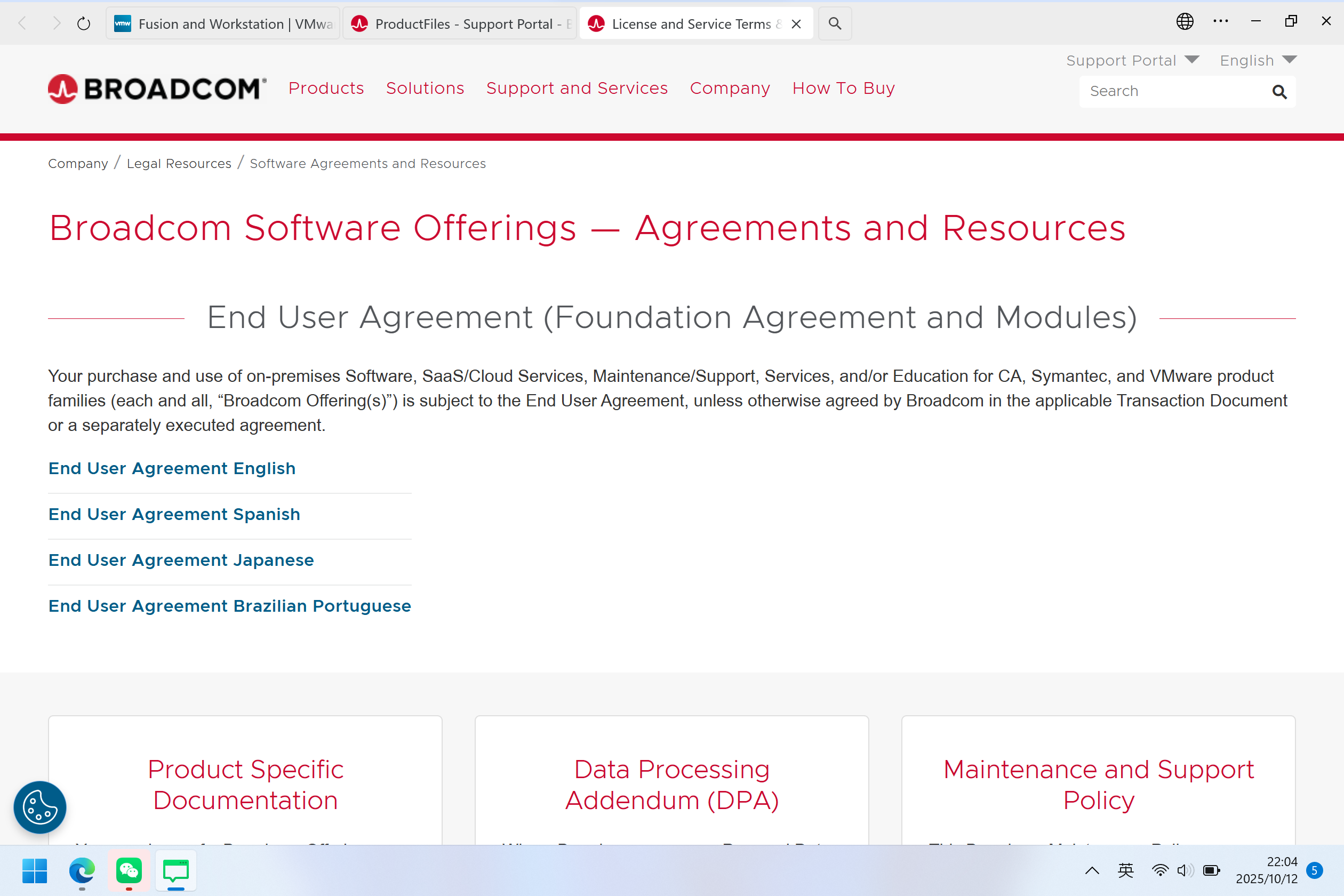Open the browser tab search icon

click(834, 23)
